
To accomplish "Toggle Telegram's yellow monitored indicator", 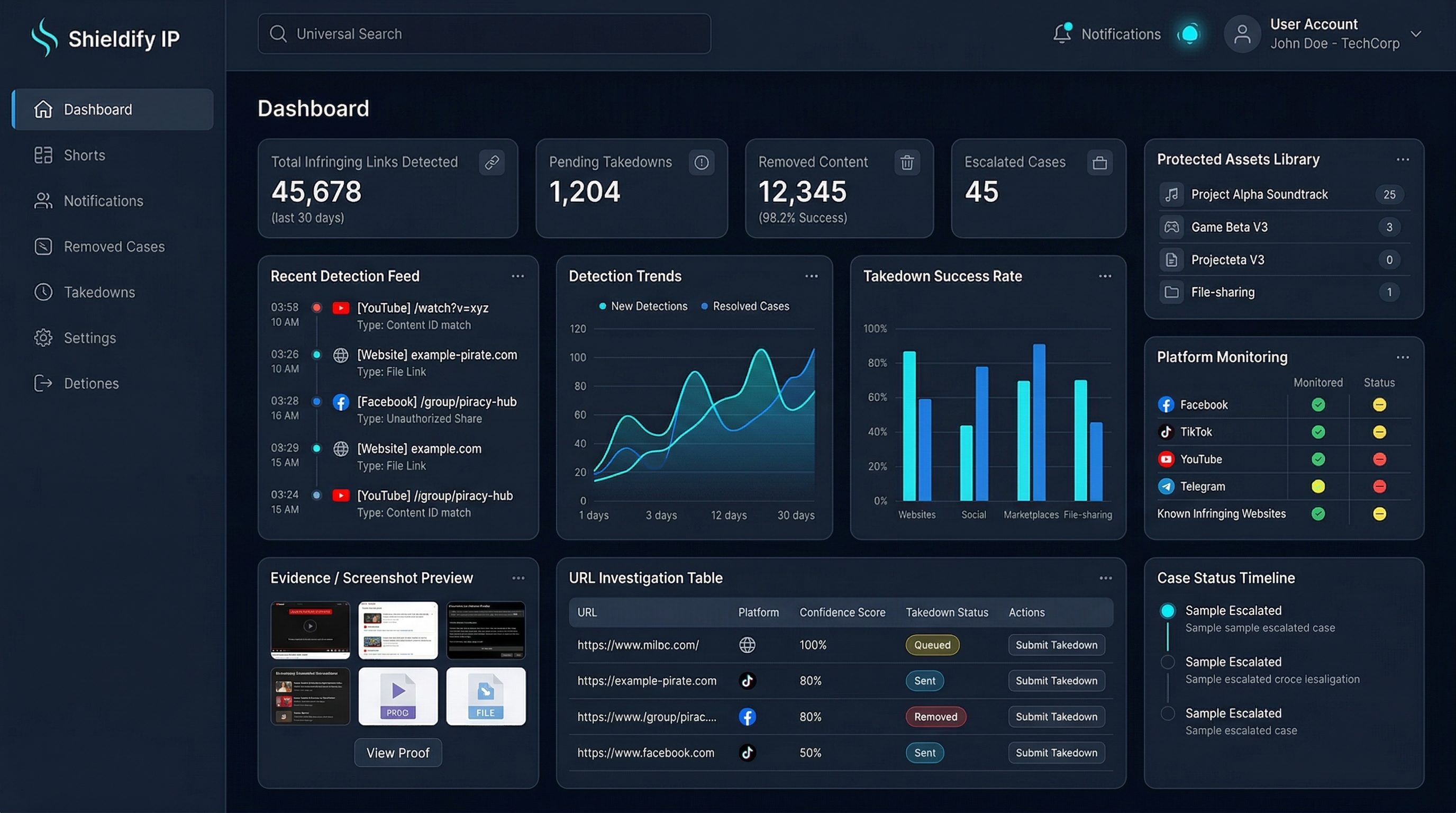I will [1318, 486].
